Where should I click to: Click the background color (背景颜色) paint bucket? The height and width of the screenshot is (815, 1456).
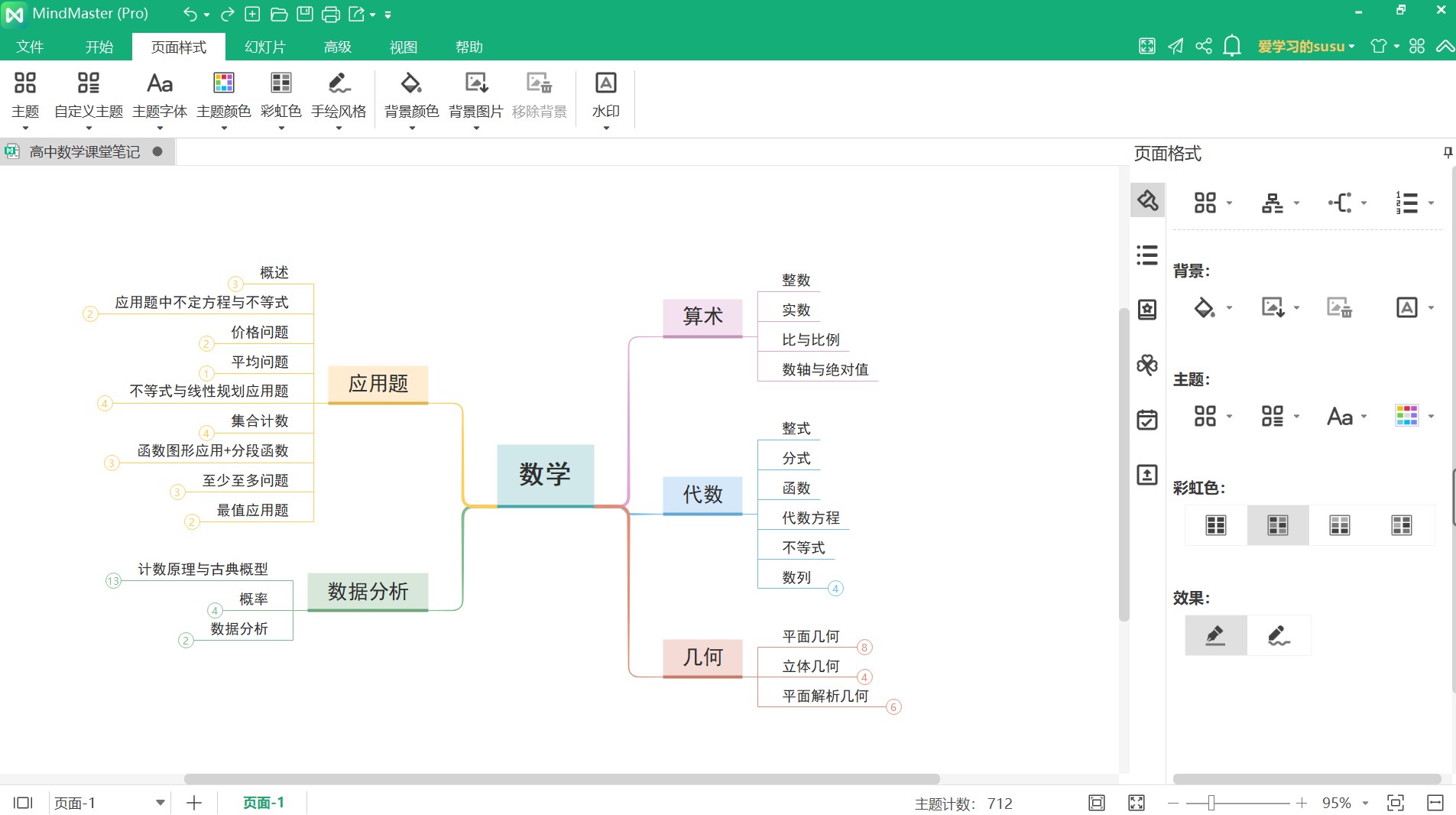(x=411, y=96)
